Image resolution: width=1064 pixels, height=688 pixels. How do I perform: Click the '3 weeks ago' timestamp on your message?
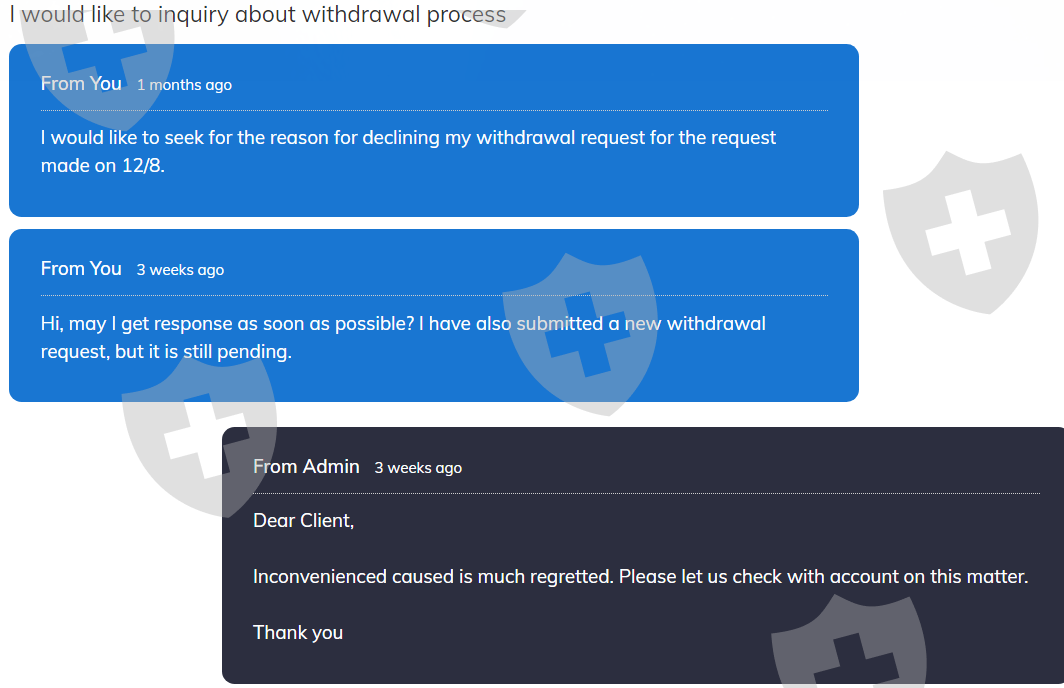180,270
